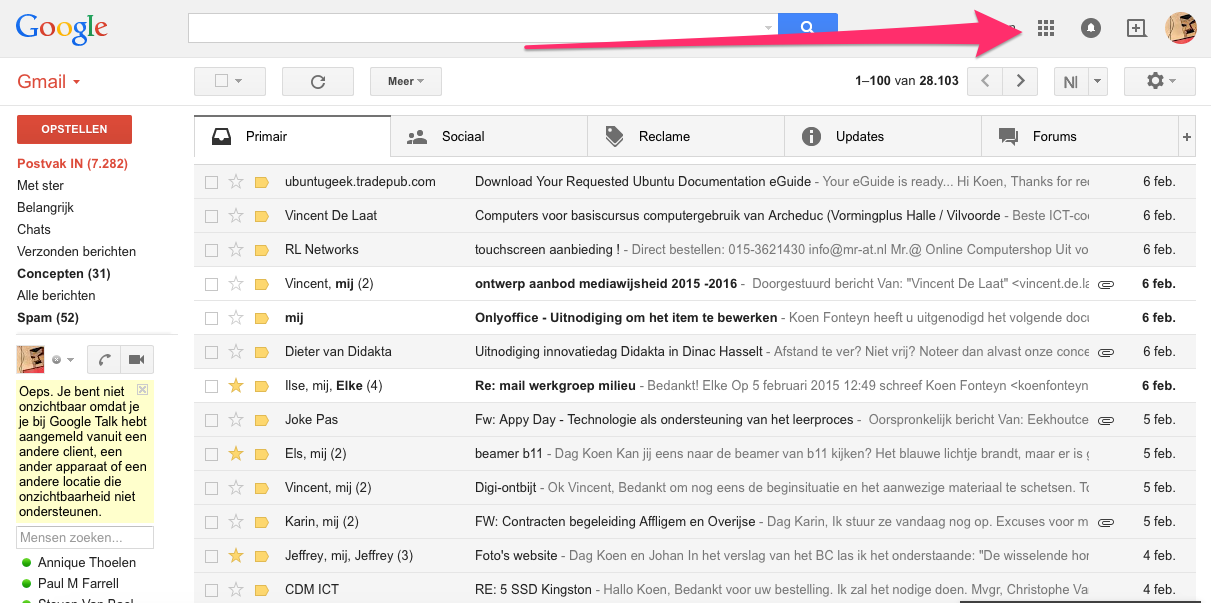Open the Belangrijk label

tap(45, 207)
